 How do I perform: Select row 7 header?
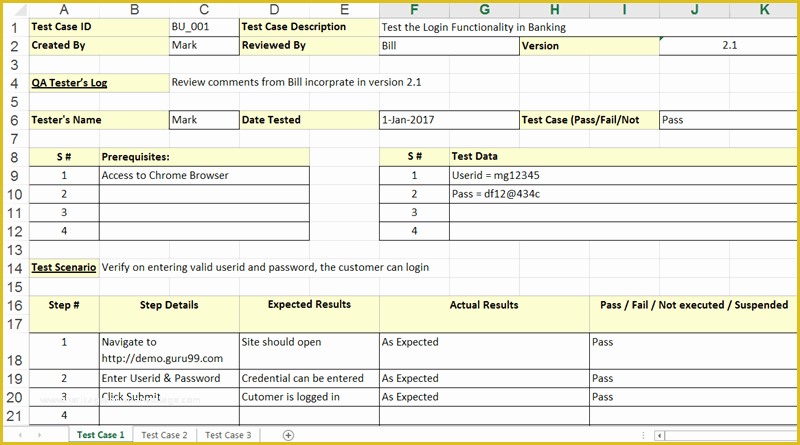(15, 139)
